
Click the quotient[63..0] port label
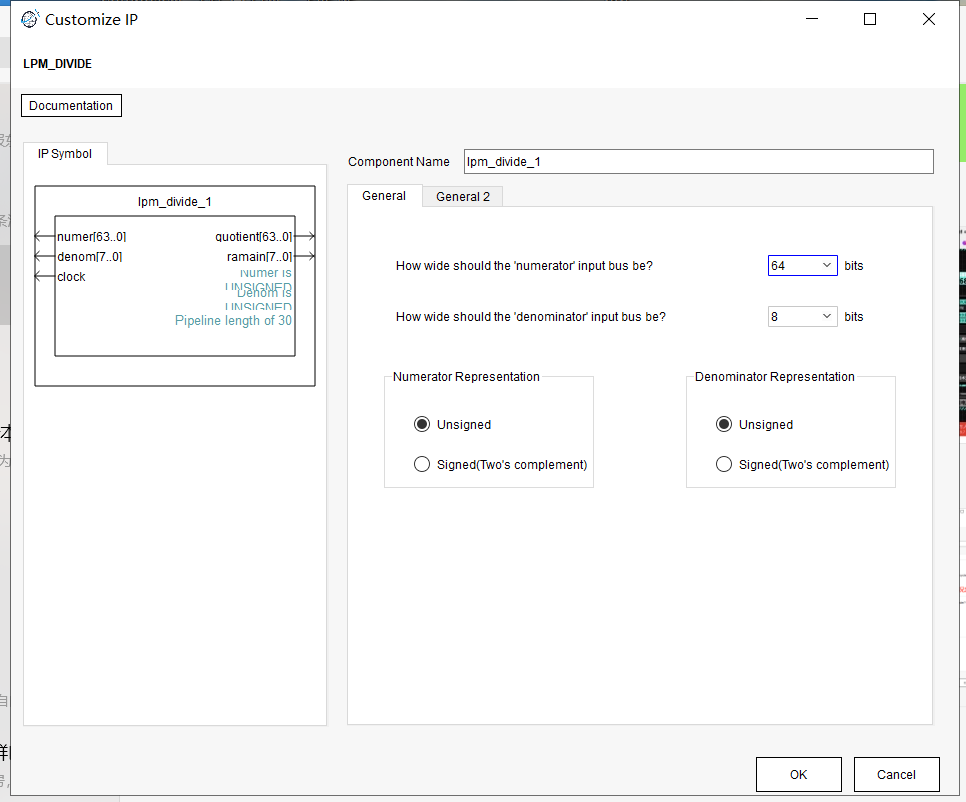(x=253, y=237)
